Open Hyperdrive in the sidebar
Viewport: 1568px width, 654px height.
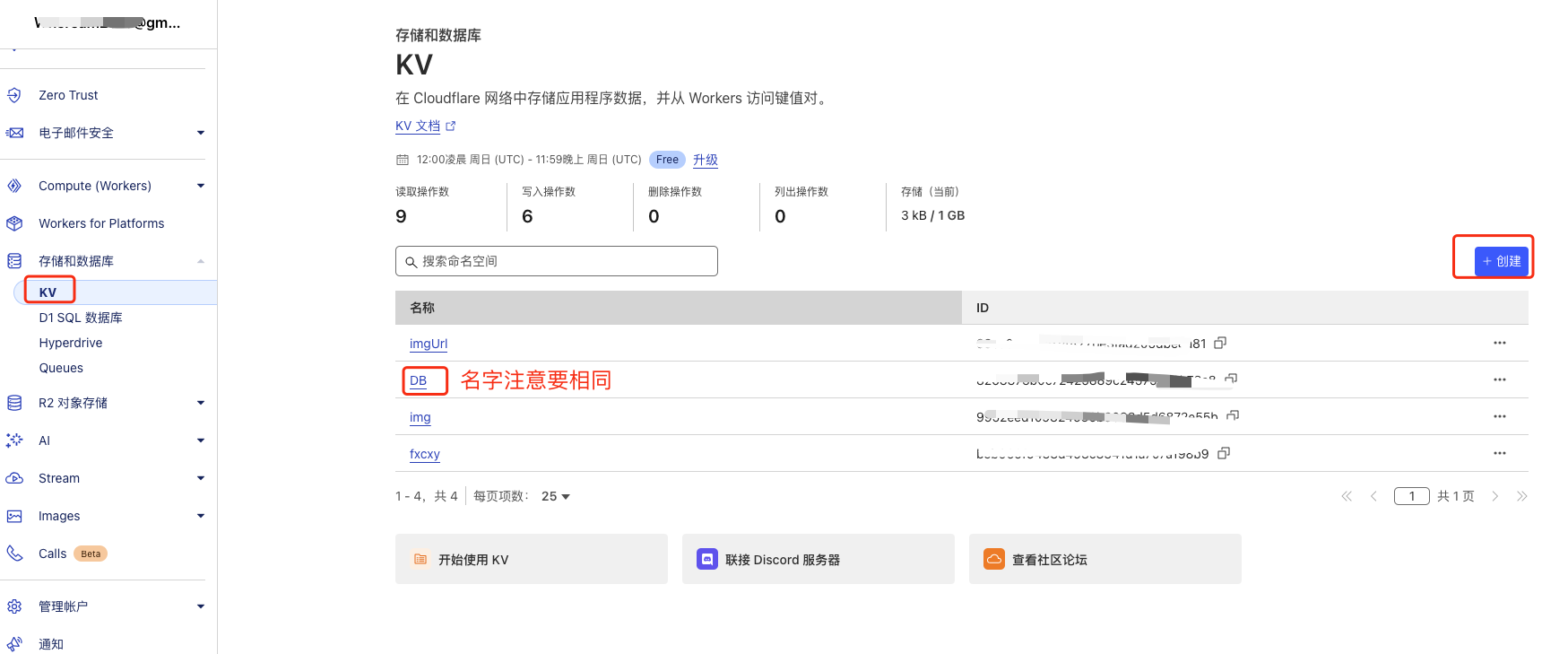click(x=71, y=343)
